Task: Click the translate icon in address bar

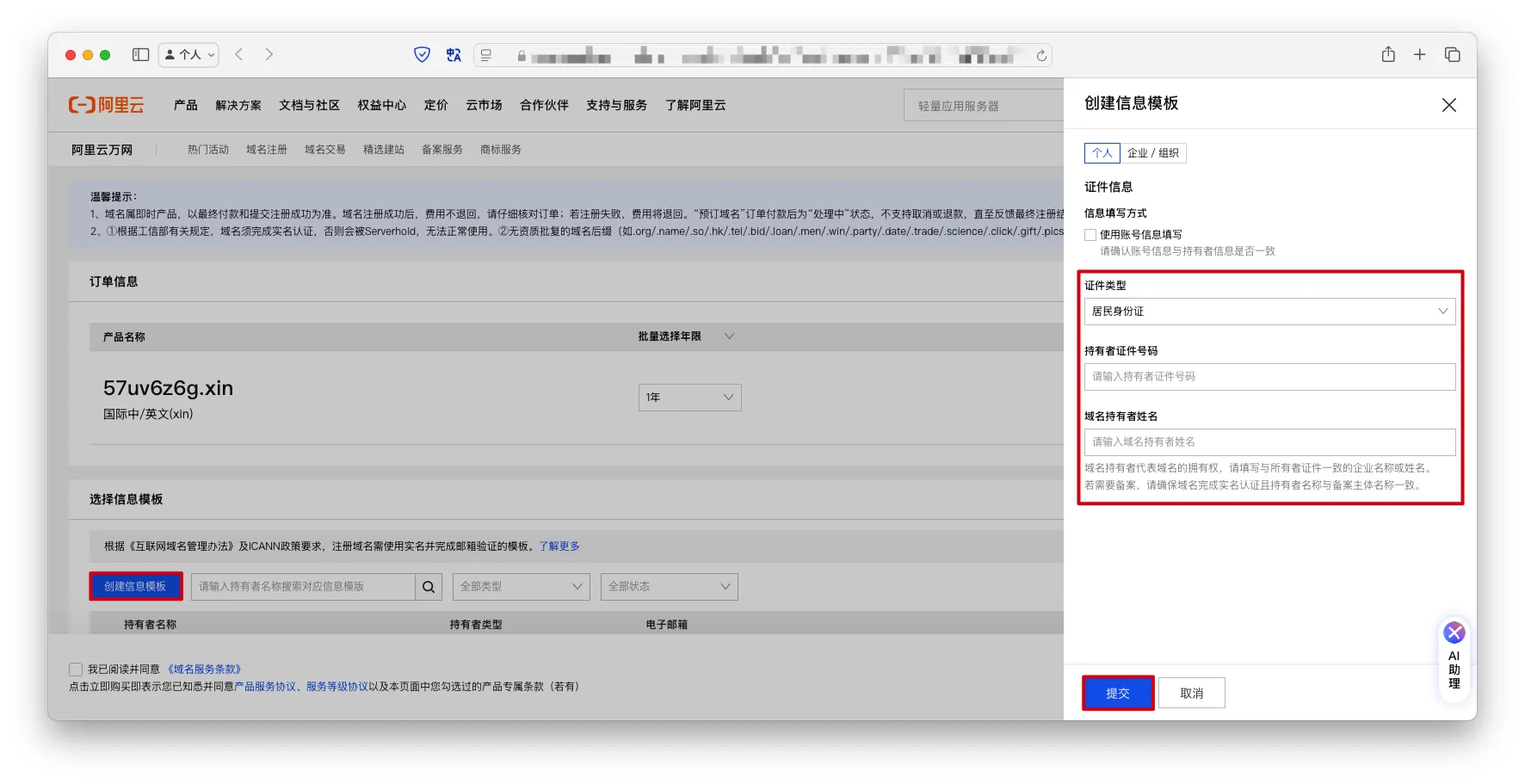Action: (454, 55)
